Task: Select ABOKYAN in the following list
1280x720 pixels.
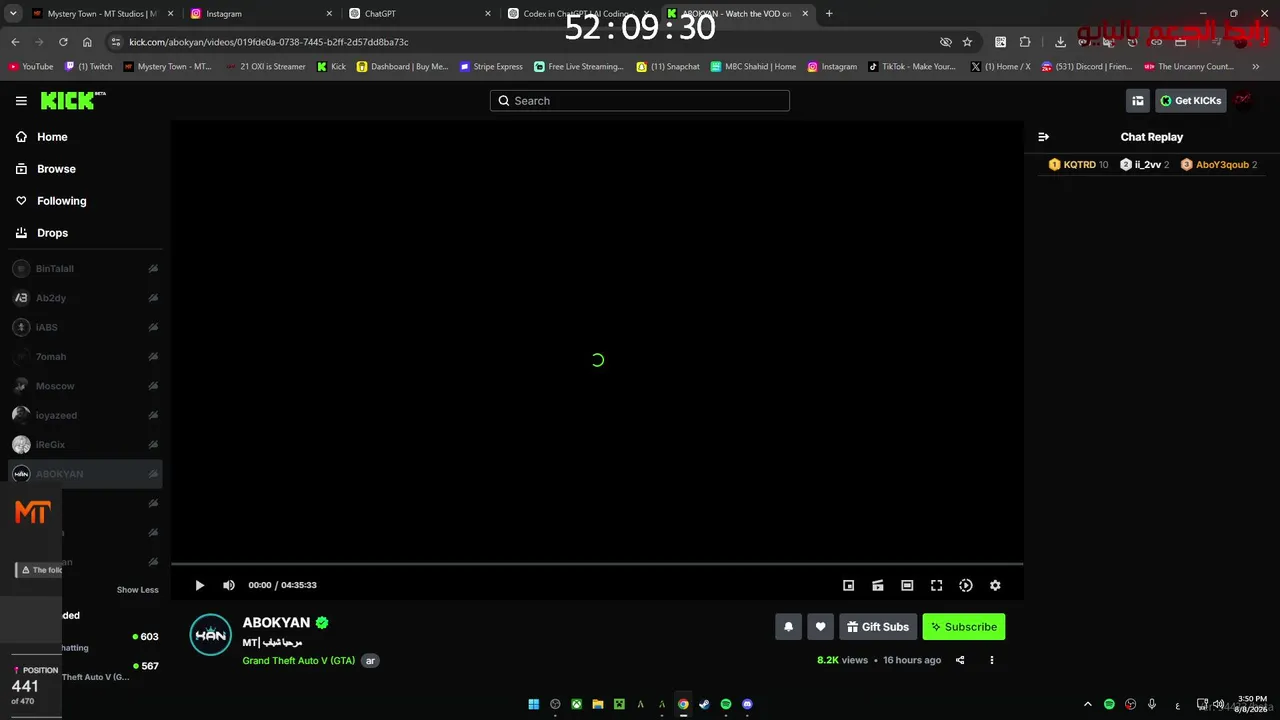Action: (x=85, y=474)
